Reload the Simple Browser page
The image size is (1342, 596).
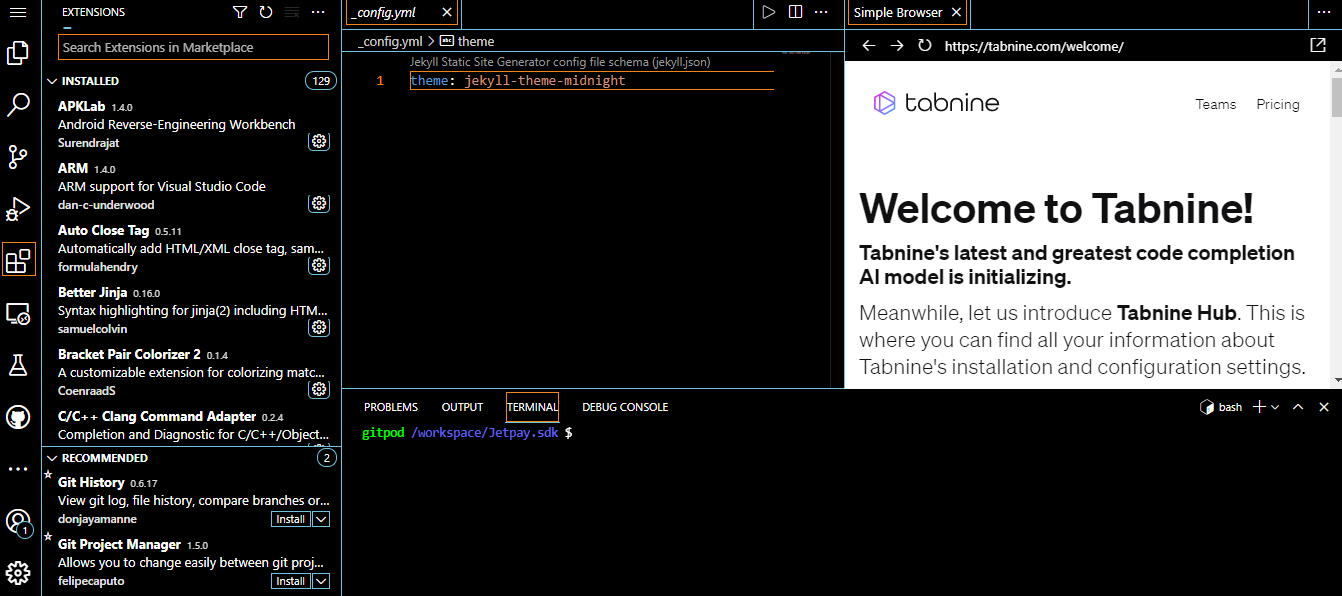pos(925,46)
